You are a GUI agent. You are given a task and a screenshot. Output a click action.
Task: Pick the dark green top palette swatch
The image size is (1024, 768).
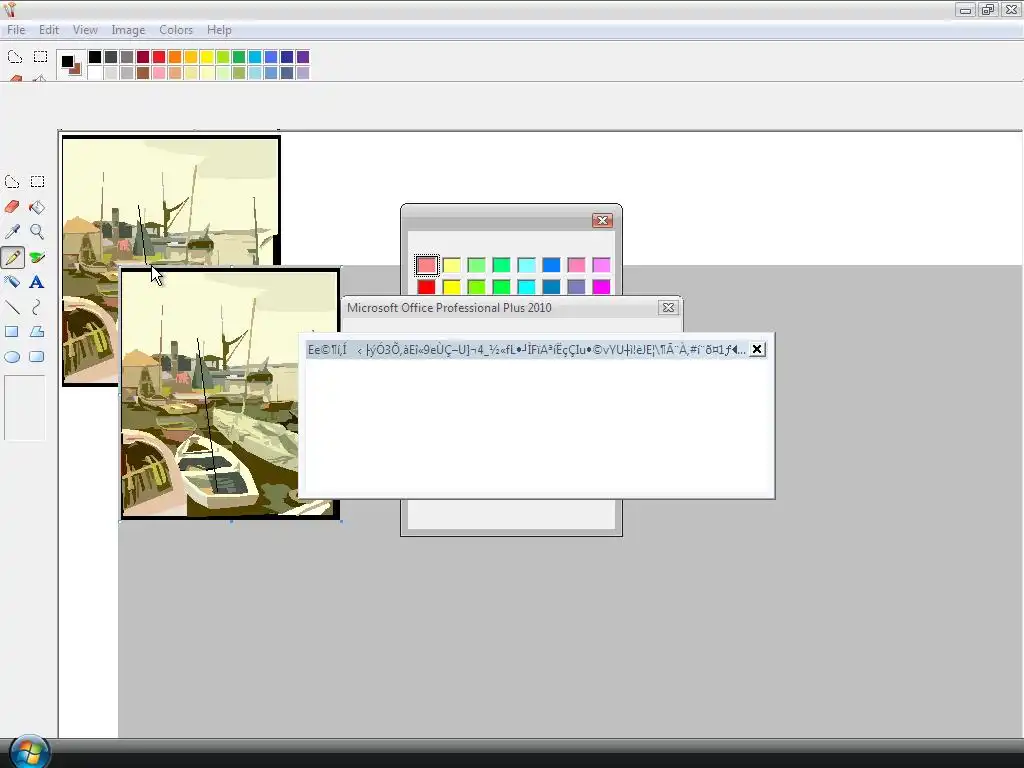pos(239,57)
